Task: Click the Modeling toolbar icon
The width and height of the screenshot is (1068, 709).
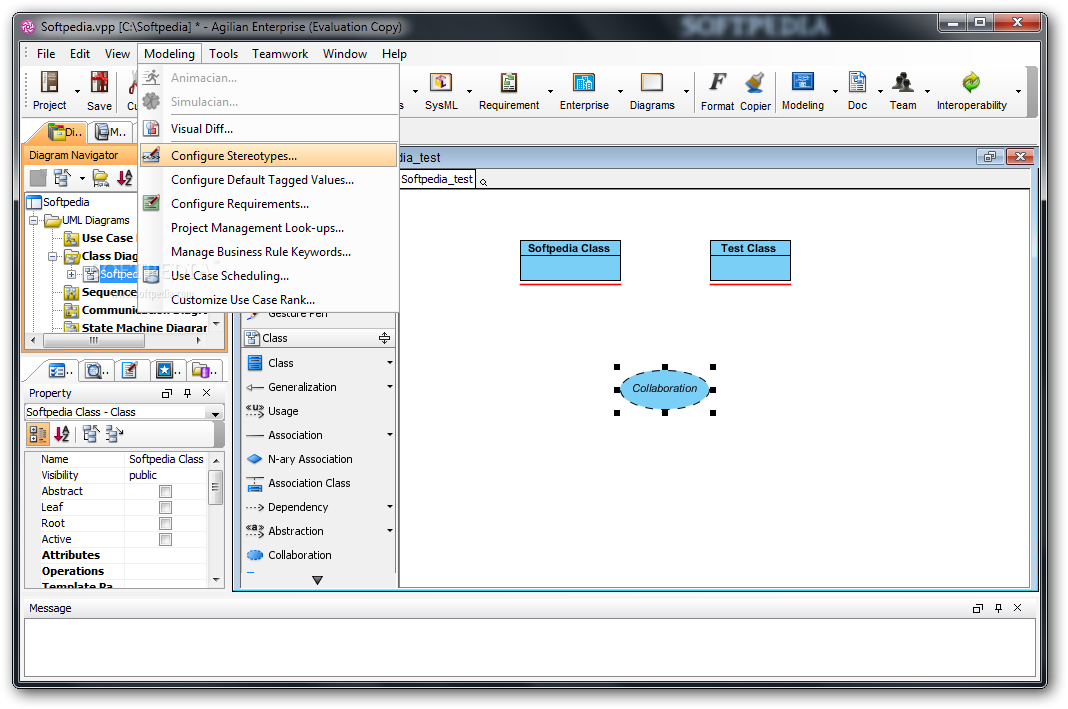Action: 803,82
